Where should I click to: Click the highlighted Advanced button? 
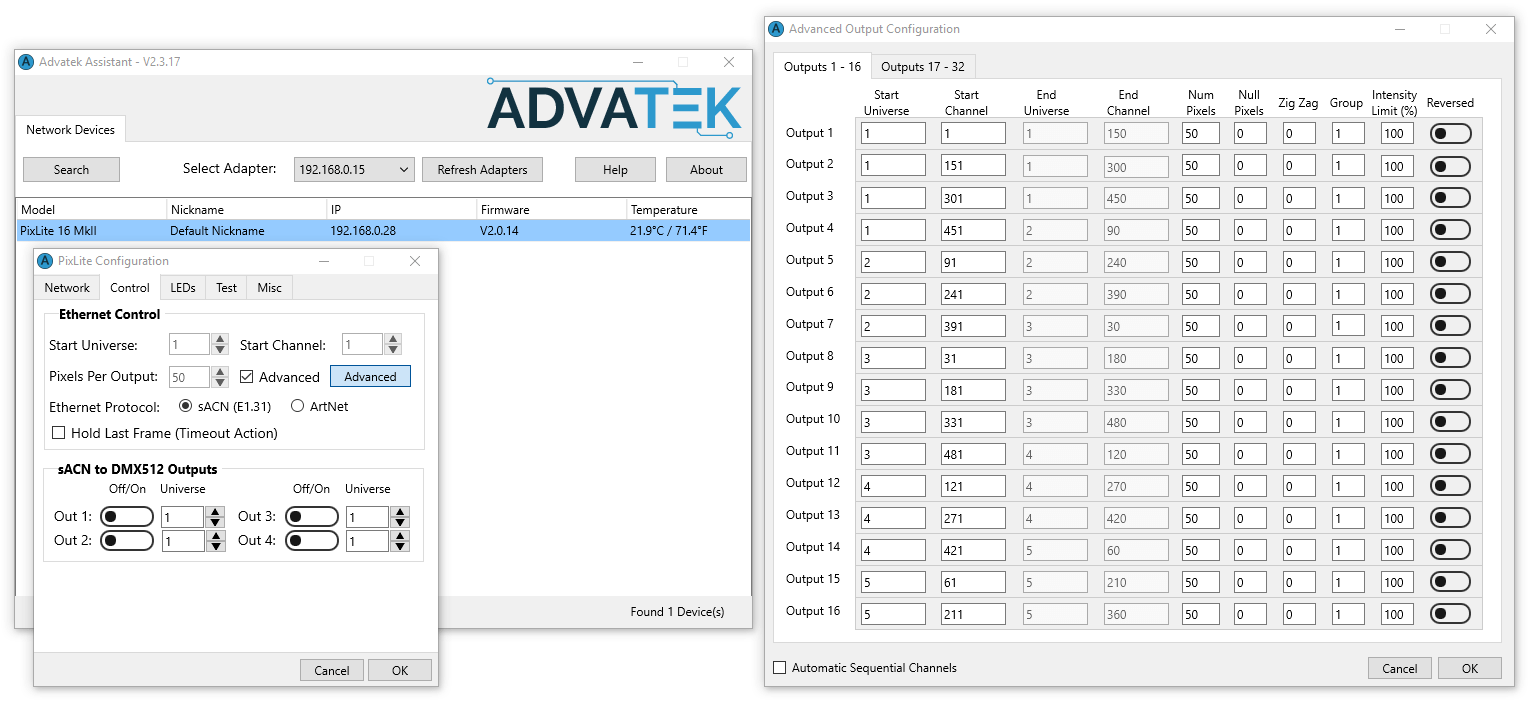[370, 377]
